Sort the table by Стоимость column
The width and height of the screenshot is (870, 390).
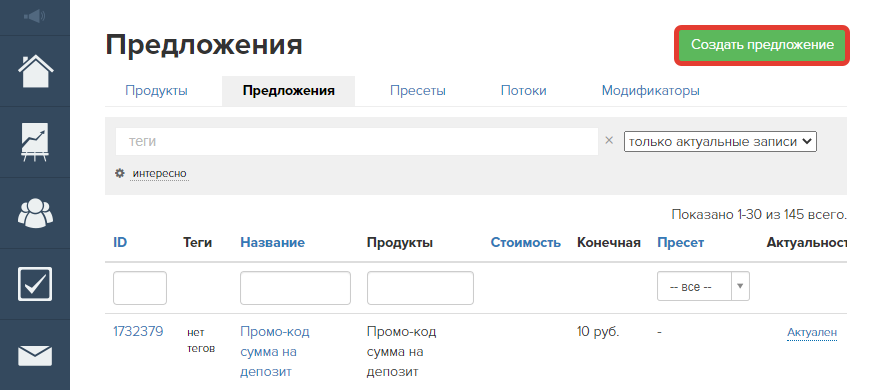525,242
